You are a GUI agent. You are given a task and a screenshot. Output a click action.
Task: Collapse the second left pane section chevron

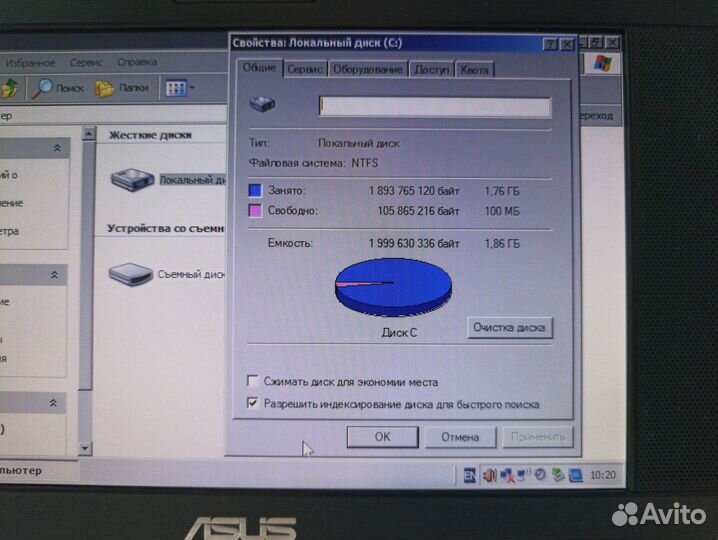coord(54,275)
